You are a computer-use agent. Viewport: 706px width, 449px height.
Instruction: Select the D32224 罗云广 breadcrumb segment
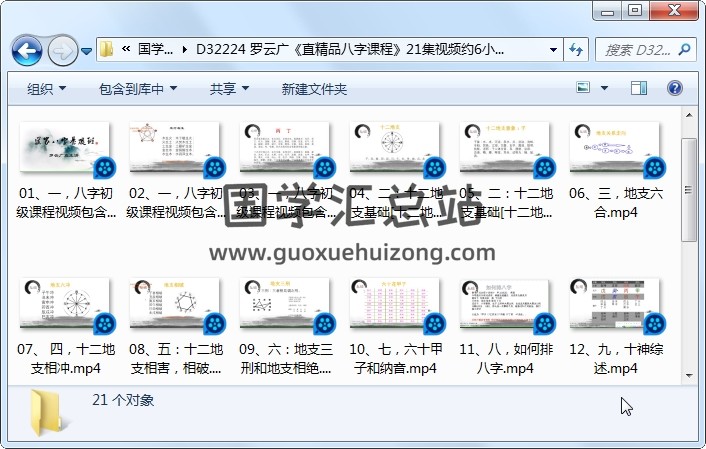pos(349,49)
